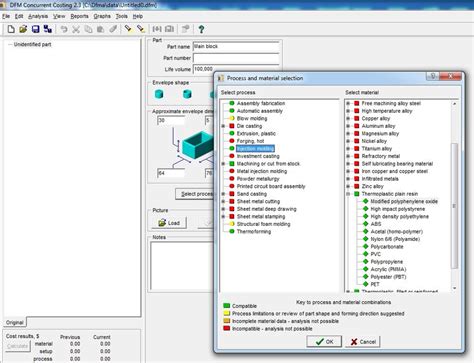Click the green icon beside Thermoforming
Screen dimensions: 474x363
[x=232, y=231]
